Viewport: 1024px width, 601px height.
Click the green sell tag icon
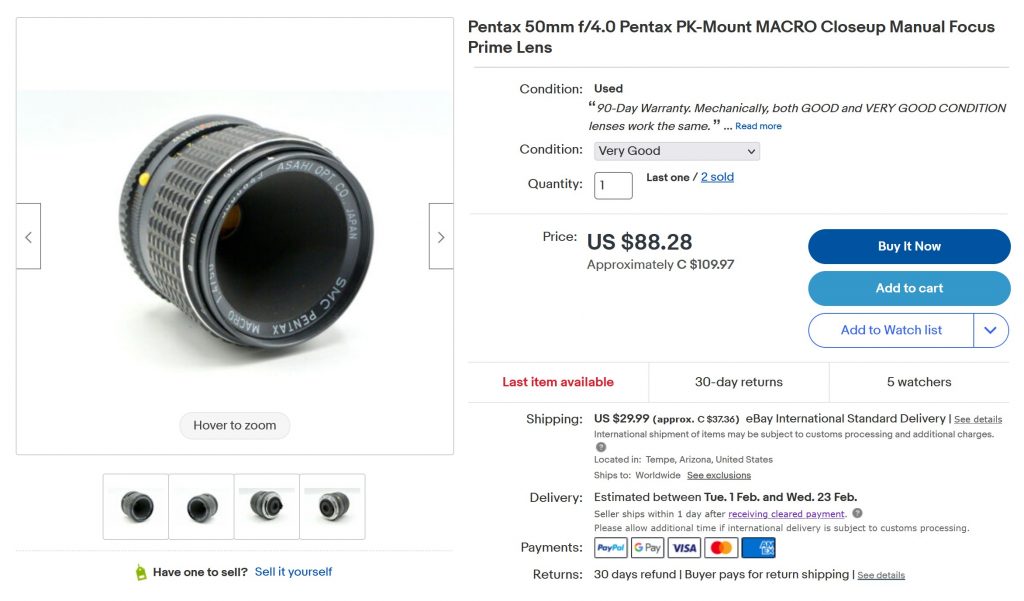click(x=141, y=573)
